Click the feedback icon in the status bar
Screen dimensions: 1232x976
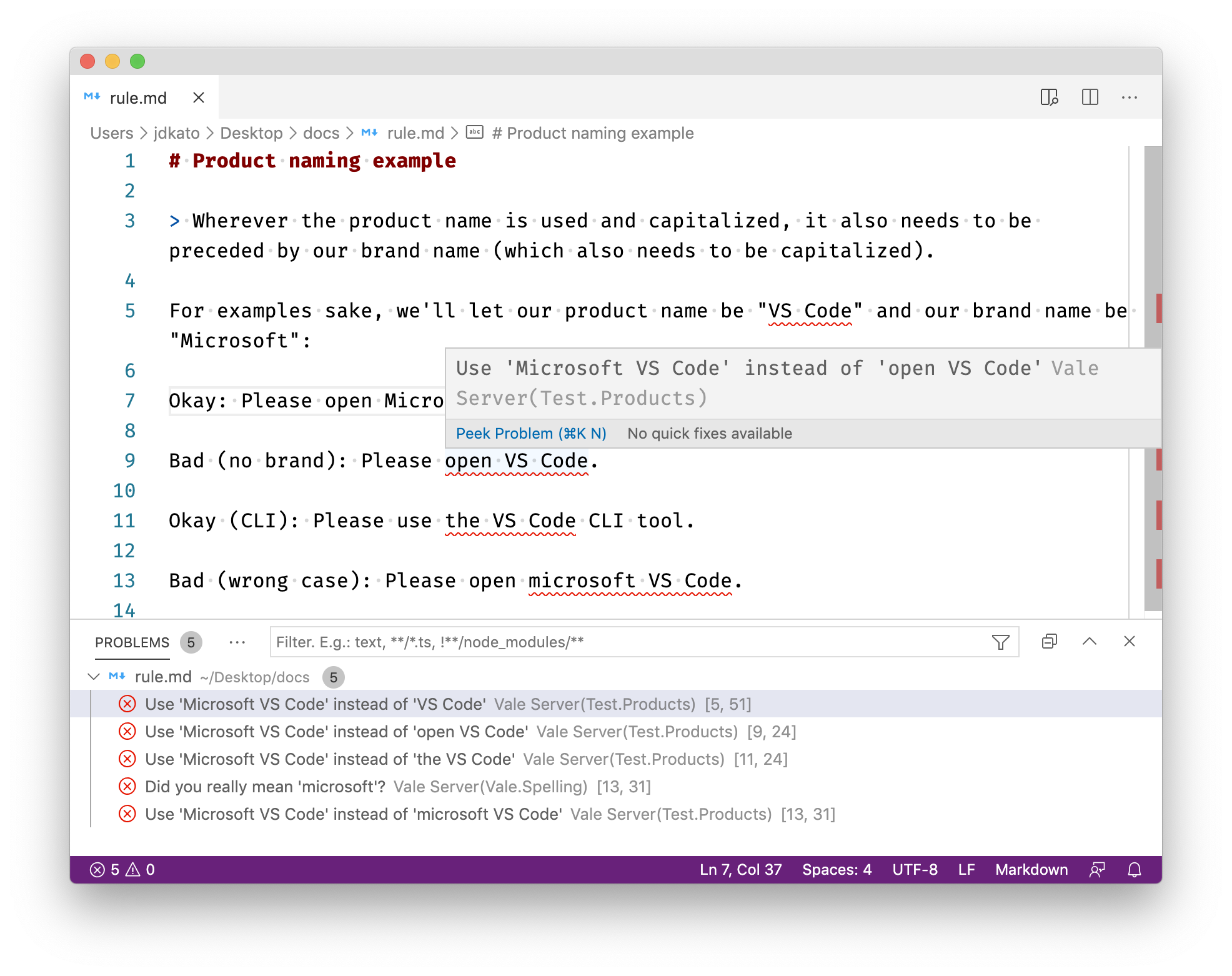1096,870
